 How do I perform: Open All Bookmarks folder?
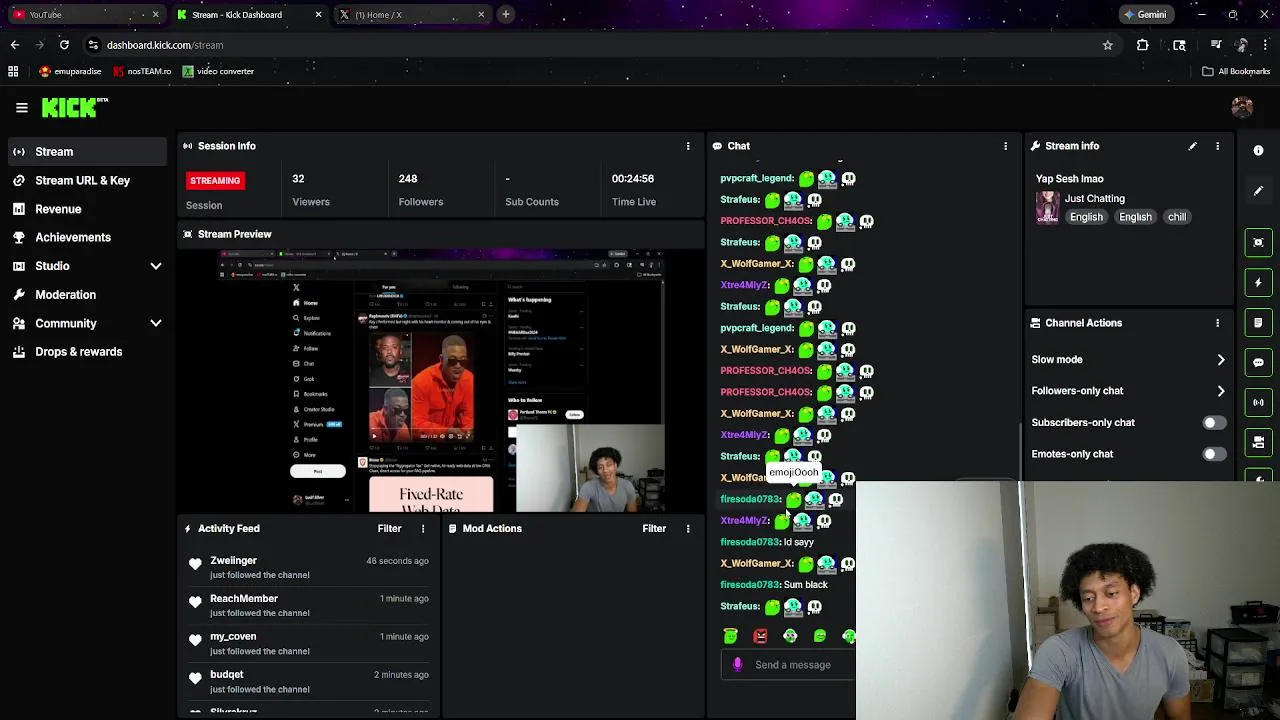click(x=1236, y=71)
